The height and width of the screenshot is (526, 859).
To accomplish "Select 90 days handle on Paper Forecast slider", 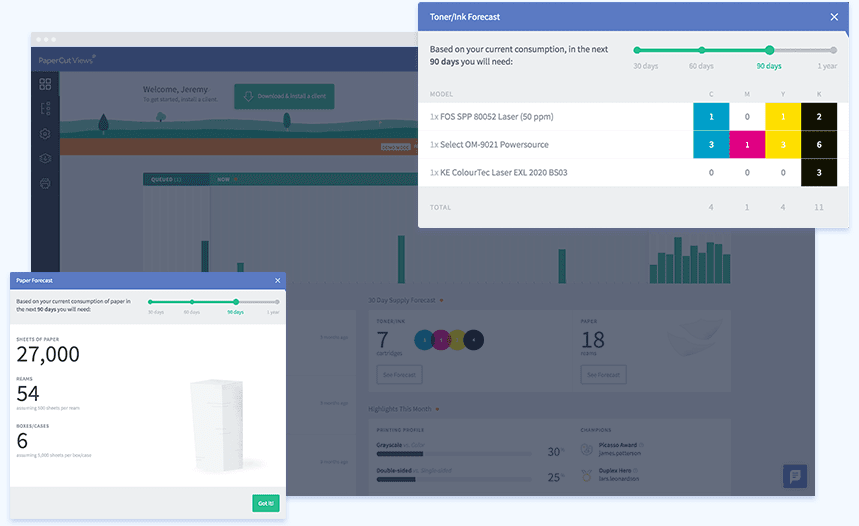I will [x=236, y=302].
